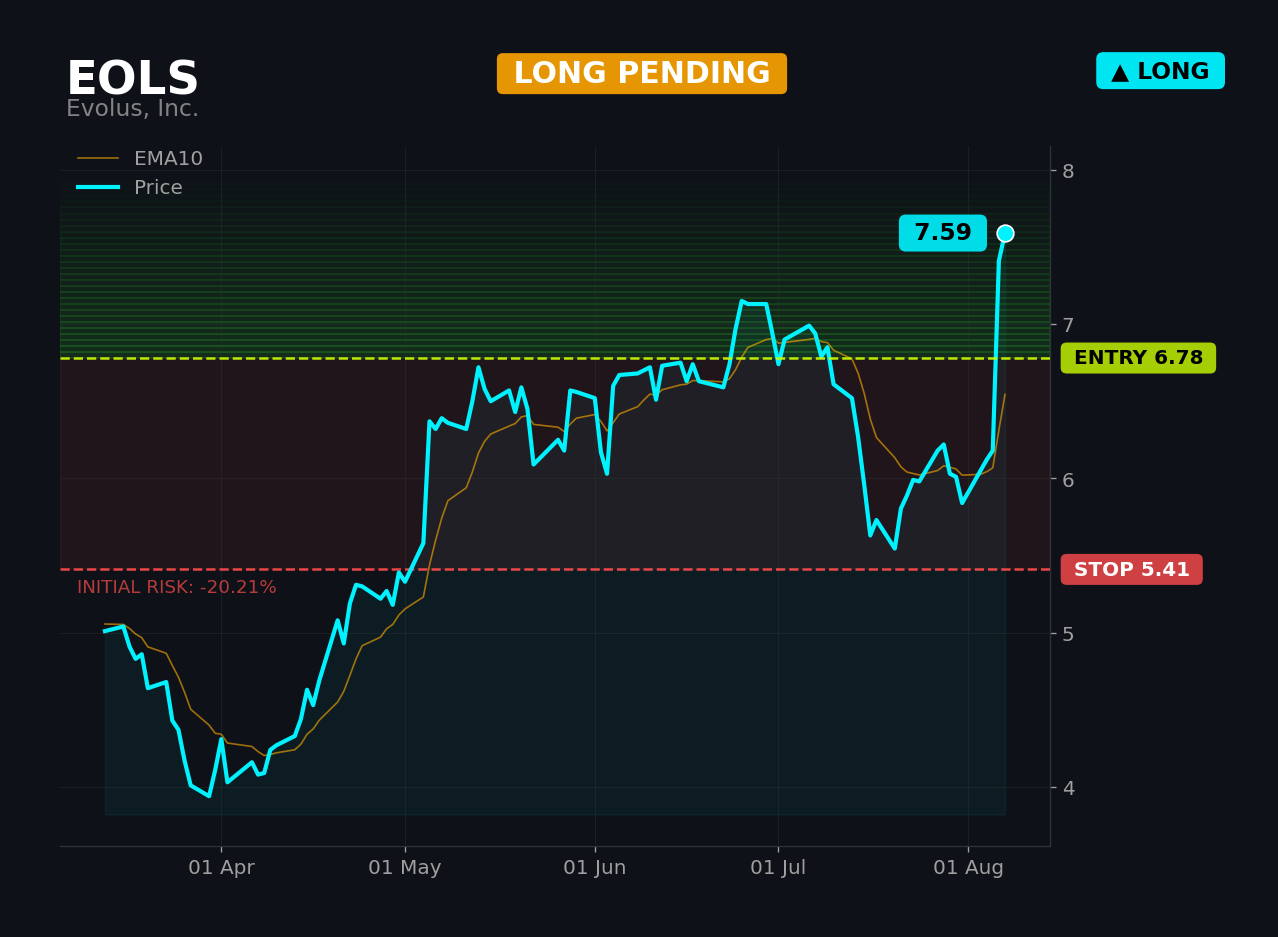The image size is (1278, 937).
Task: Select the up-triangle icon in LONG badge
Action: pos(1120,72)
